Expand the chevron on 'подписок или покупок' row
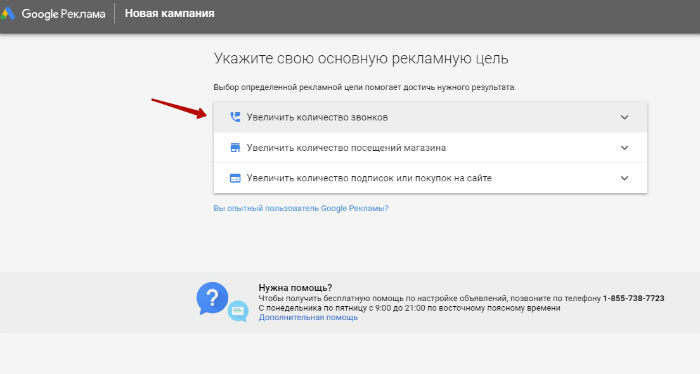Image resolution: width=700 pixels, height=374 pixels. [x=624, y=178]
